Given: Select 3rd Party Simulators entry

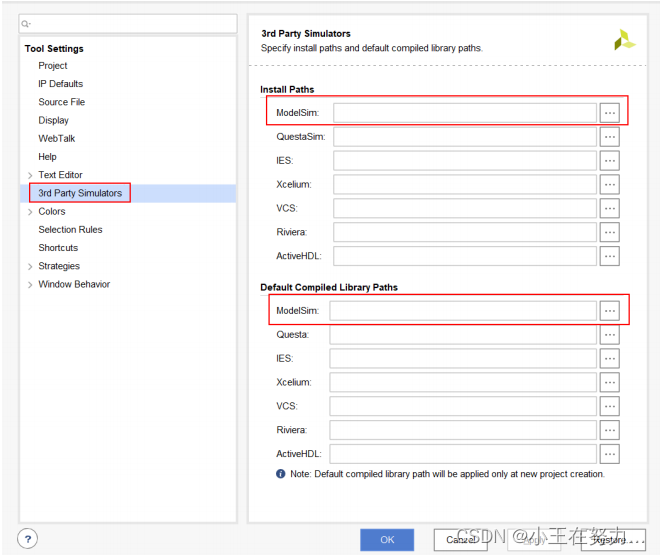Looking at the screenshot, I should [80, 193].
